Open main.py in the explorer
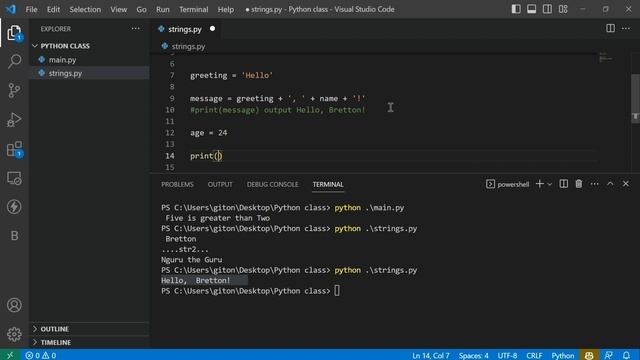The height and width of the screenshot is (360, 640). [62, 60]
